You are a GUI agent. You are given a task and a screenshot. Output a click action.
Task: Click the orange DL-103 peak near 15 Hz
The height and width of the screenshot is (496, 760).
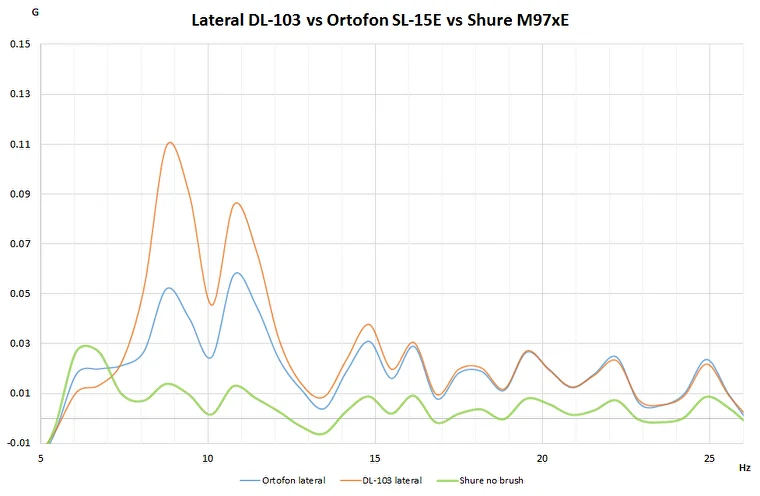pos(369,324)
